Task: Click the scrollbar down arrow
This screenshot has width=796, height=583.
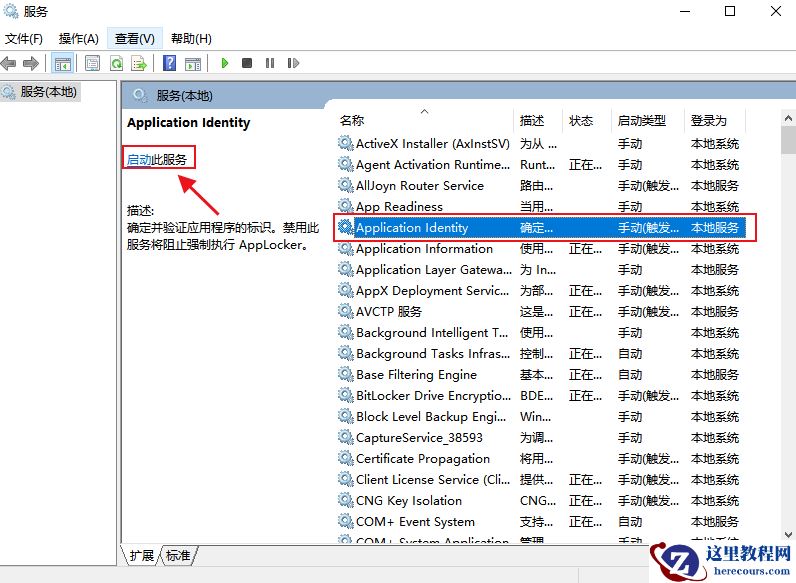Action: [788, 534]
